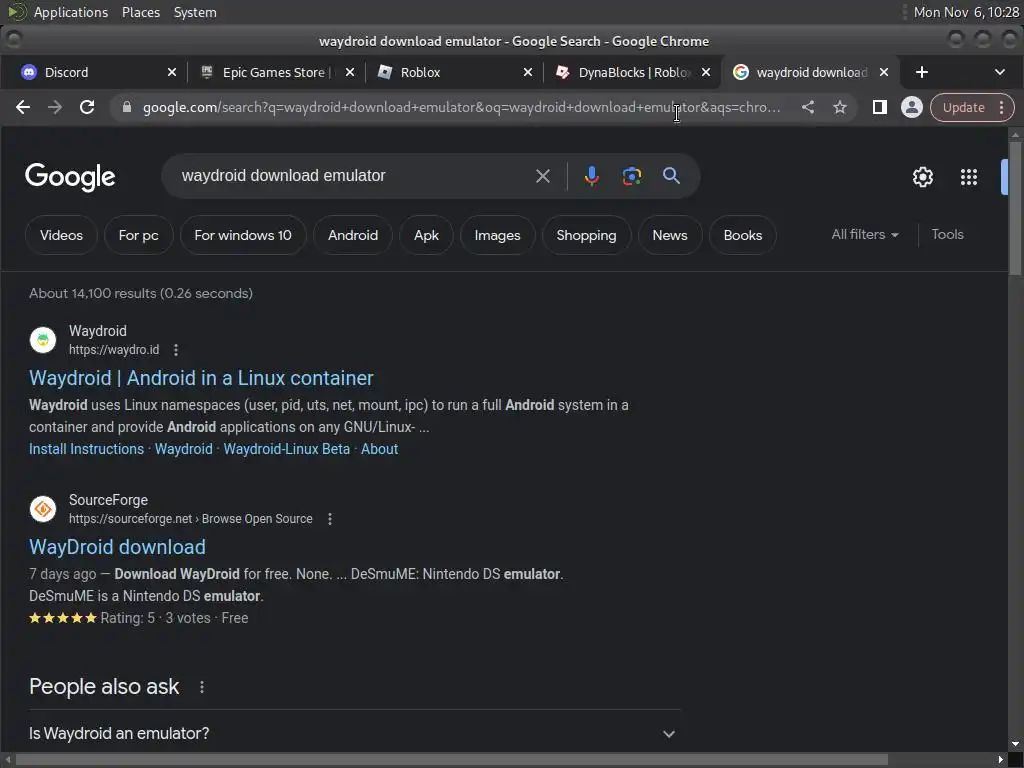The height and width of the screenshot is (768, 1024).
Task: Switch to Shopping results
Action: (586, 235)
